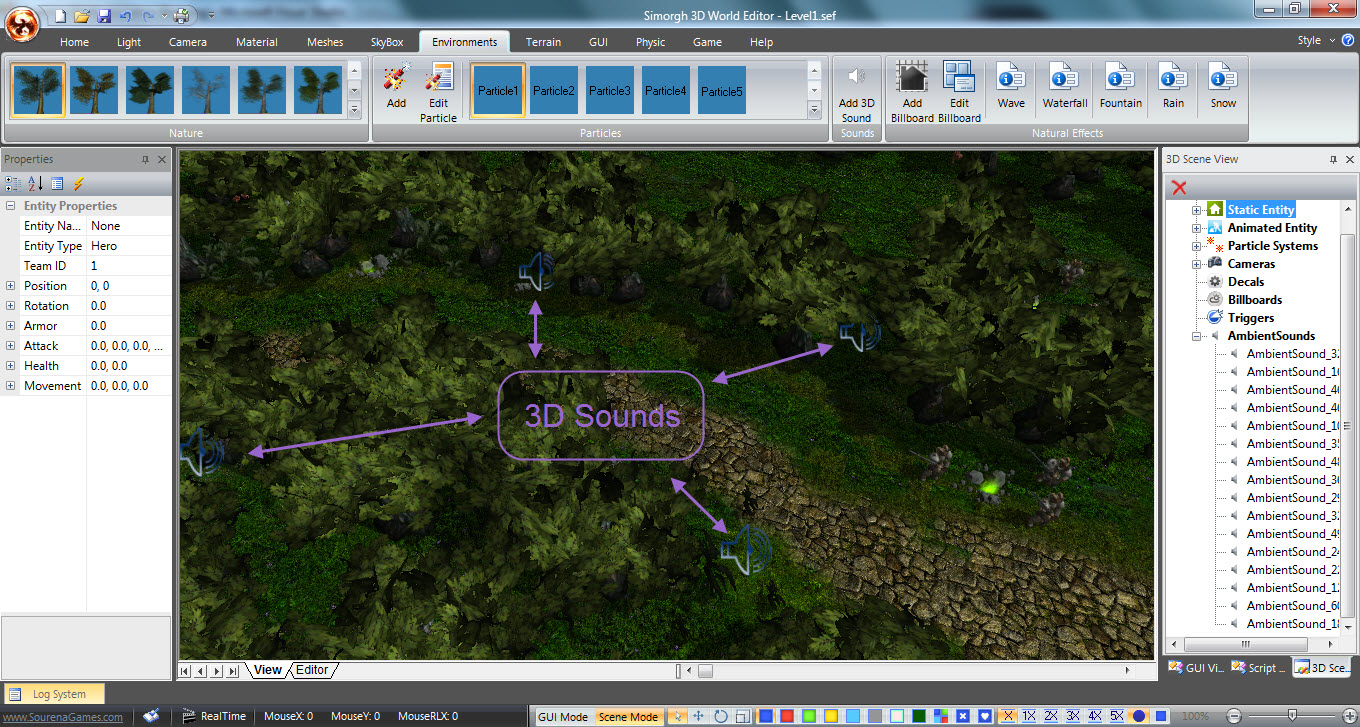Save the level with the floppy disk icon
This screenshot has height=727, width=1360.
tap(103, 15)
